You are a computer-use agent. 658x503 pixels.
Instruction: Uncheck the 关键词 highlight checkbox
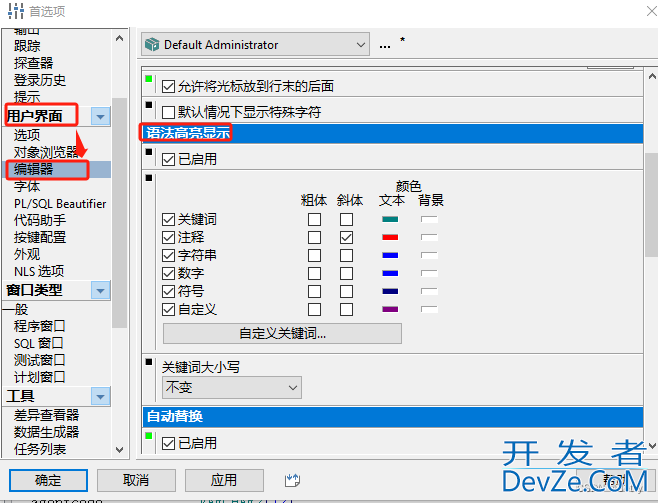(x=168, y=219)
